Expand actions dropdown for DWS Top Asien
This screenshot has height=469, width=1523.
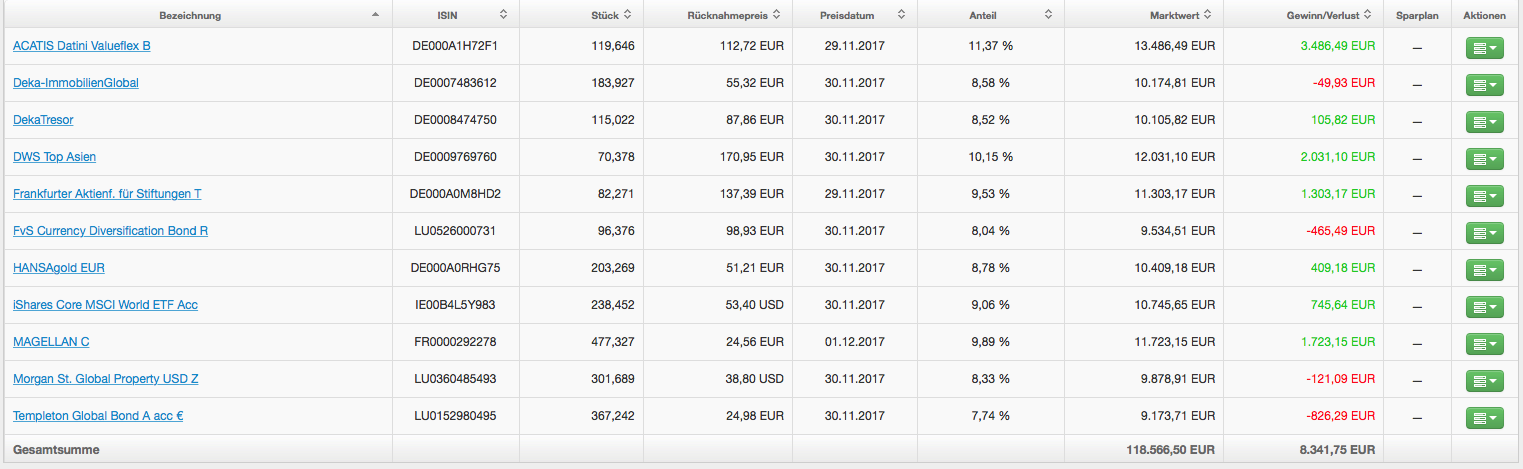point(1484,158)
